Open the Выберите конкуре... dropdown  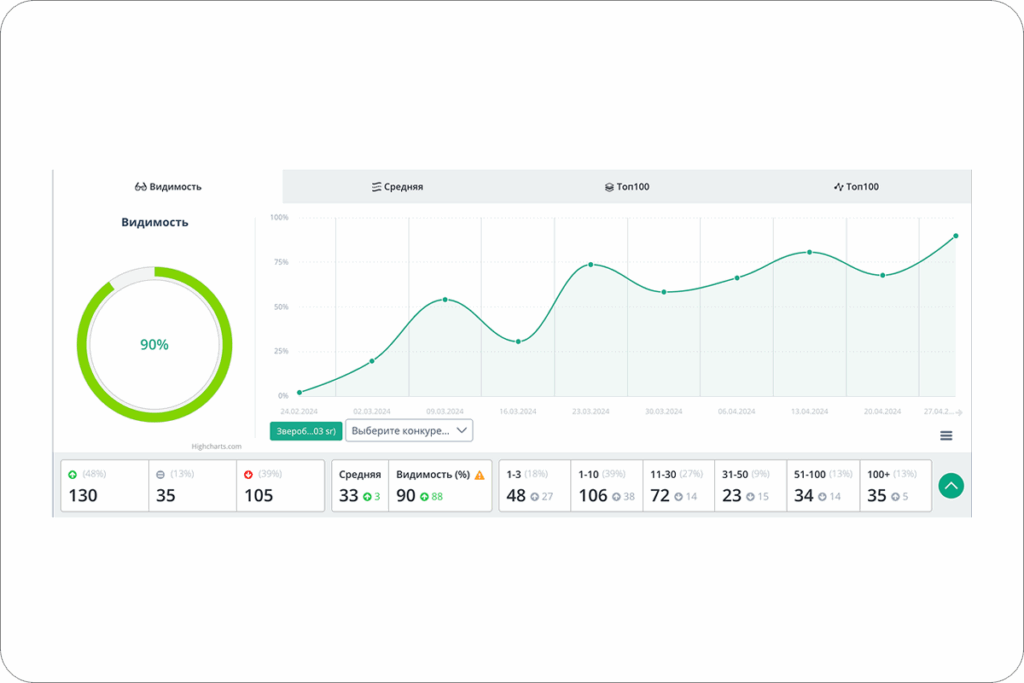pyautogui.click(x=409, y=430)
